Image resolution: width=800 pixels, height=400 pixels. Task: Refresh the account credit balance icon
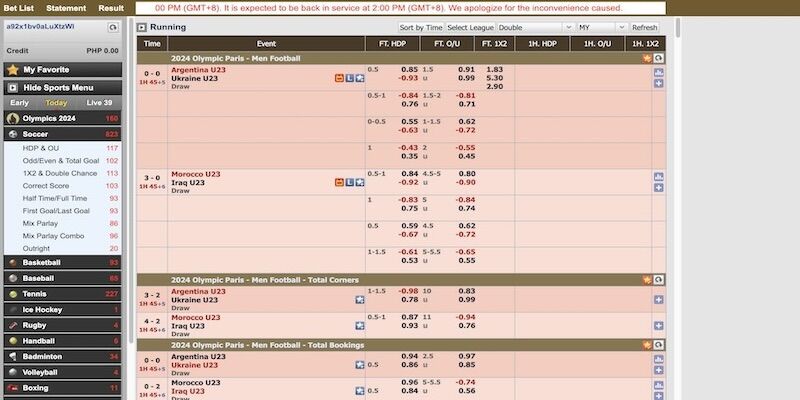[113, 28]
